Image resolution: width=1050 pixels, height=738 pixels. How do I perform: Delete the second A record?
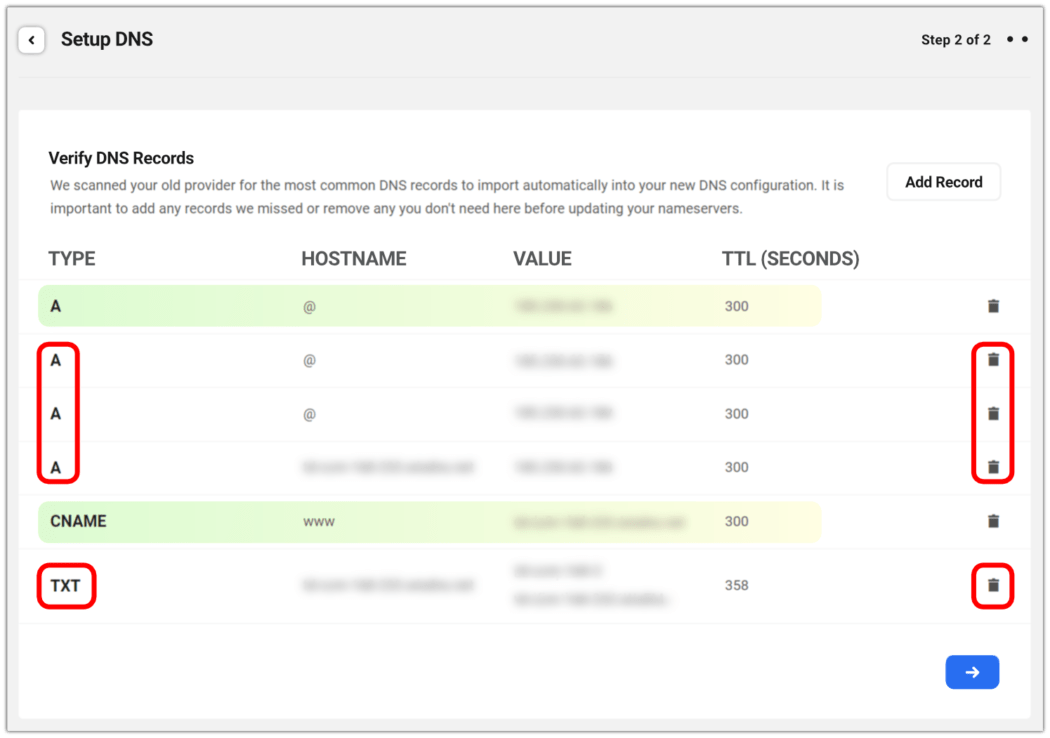tap(993, 360)
